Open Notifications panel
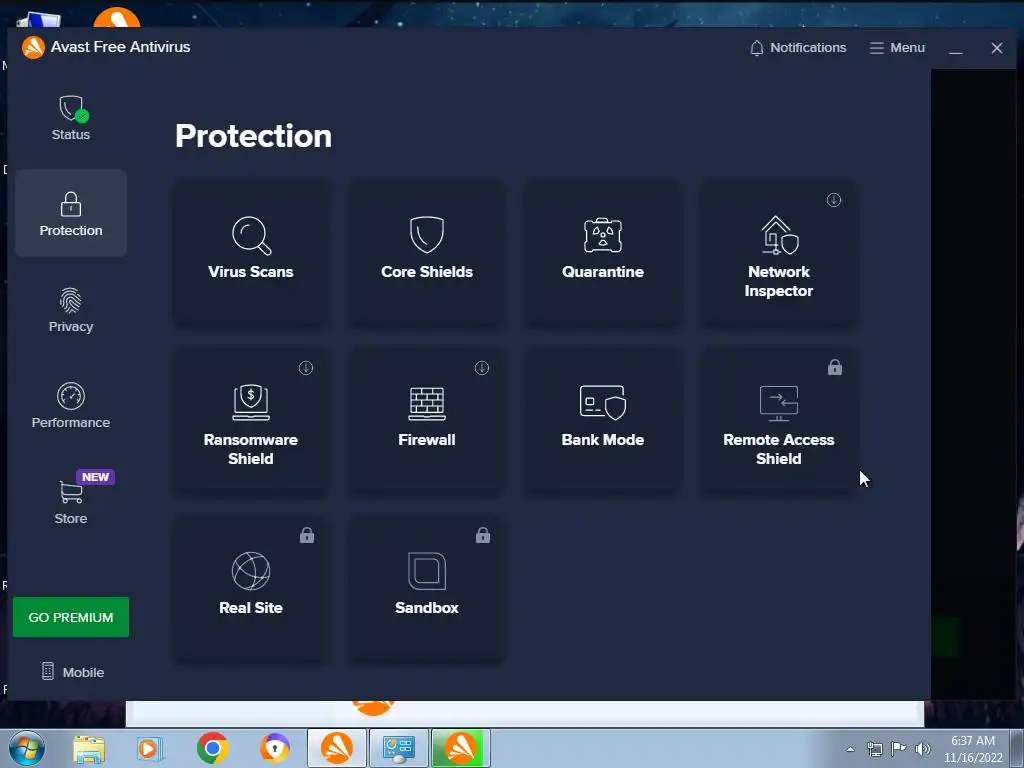 point(797,48)
